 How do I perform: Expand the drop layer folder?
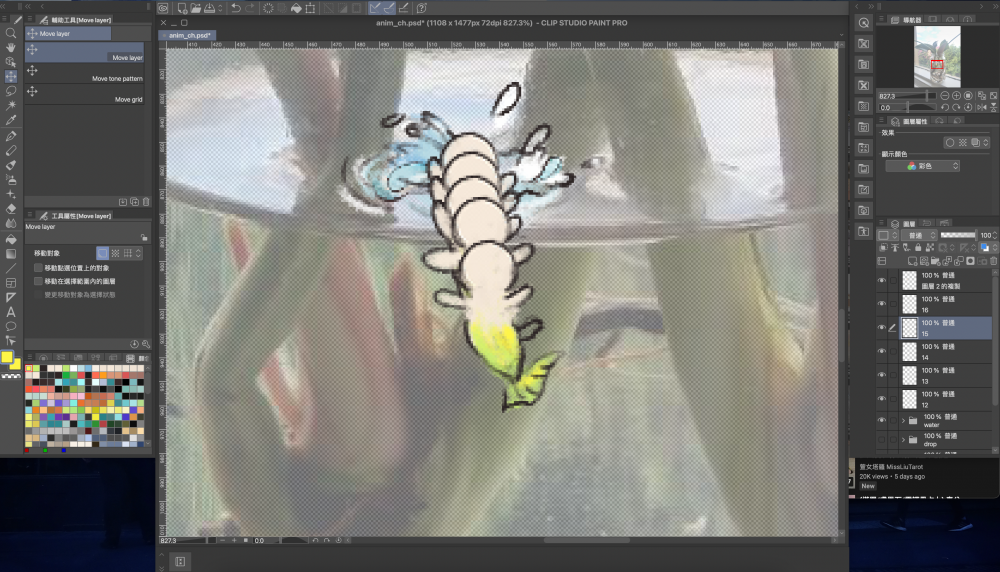[903, 439]
